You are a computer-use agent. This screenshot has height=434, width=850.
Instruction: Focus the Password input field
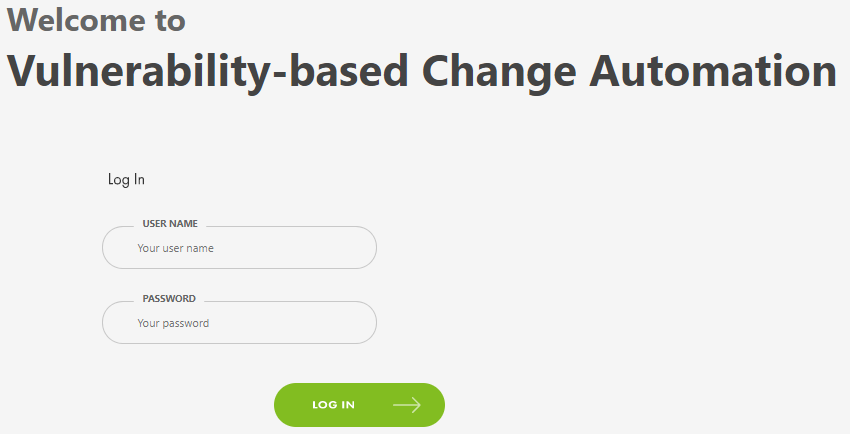[239, 323]
